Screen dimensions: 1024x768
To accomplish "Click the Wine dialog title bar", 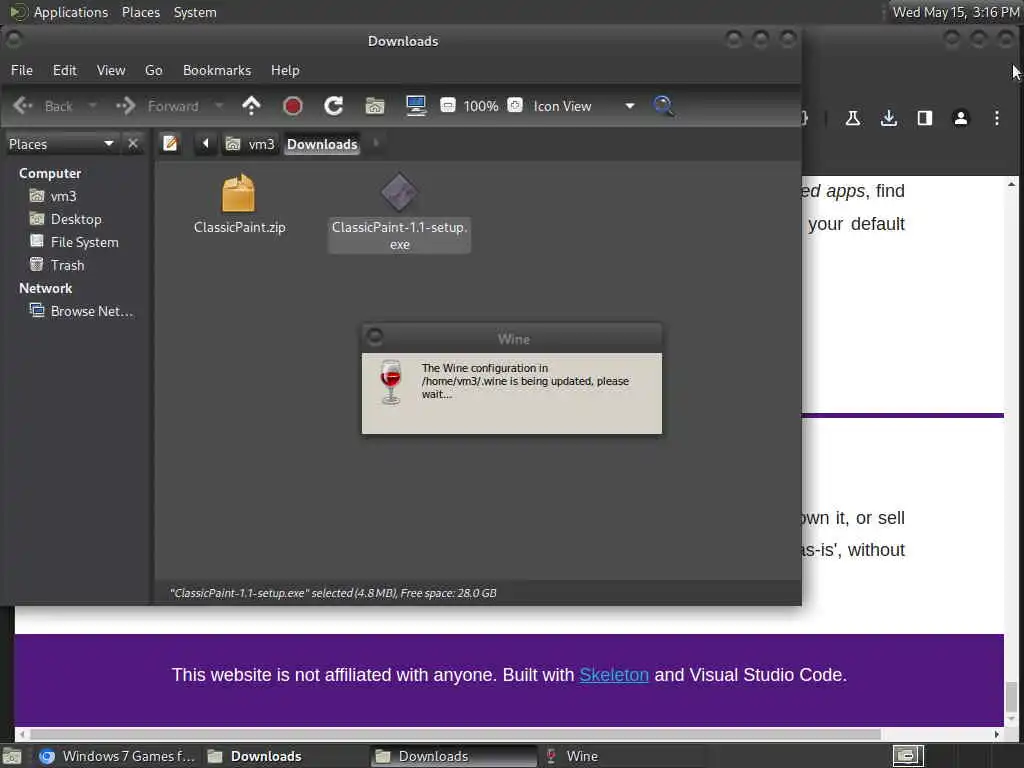I will [x=513, y=338].
